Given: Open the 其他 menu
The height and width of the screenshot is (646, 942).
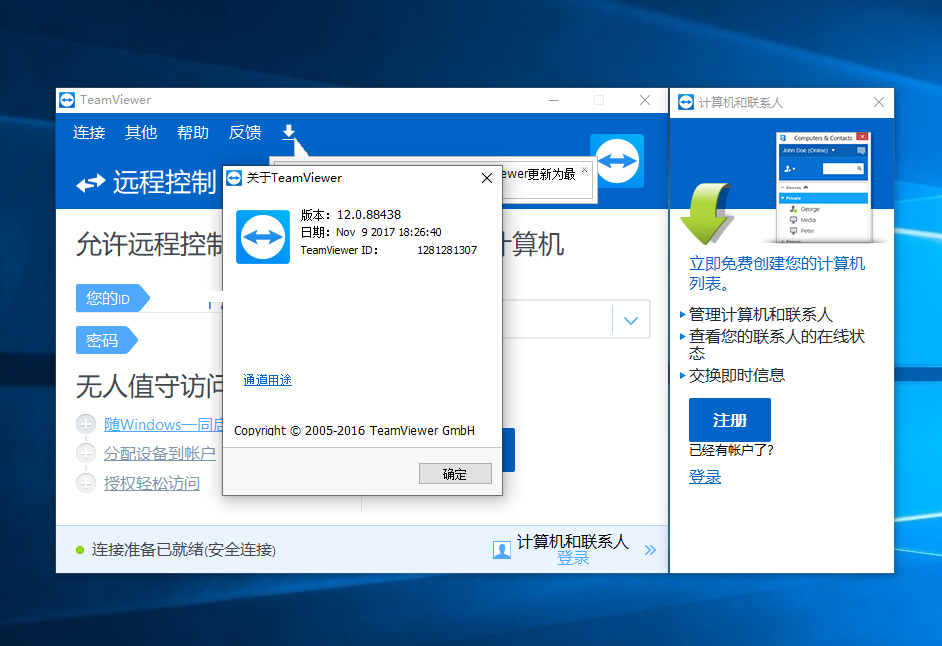Looking at the screenshot, I should pos(141,132).
